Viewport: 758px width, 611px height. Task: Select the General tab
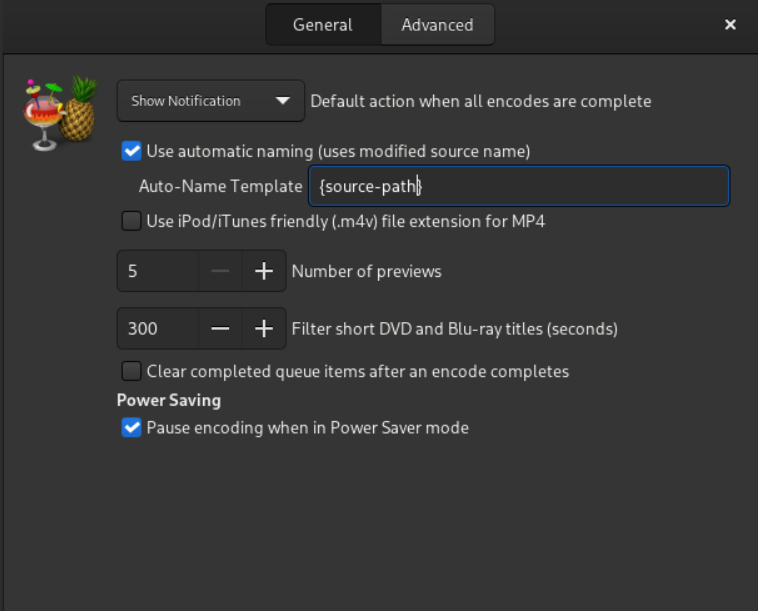323,25
